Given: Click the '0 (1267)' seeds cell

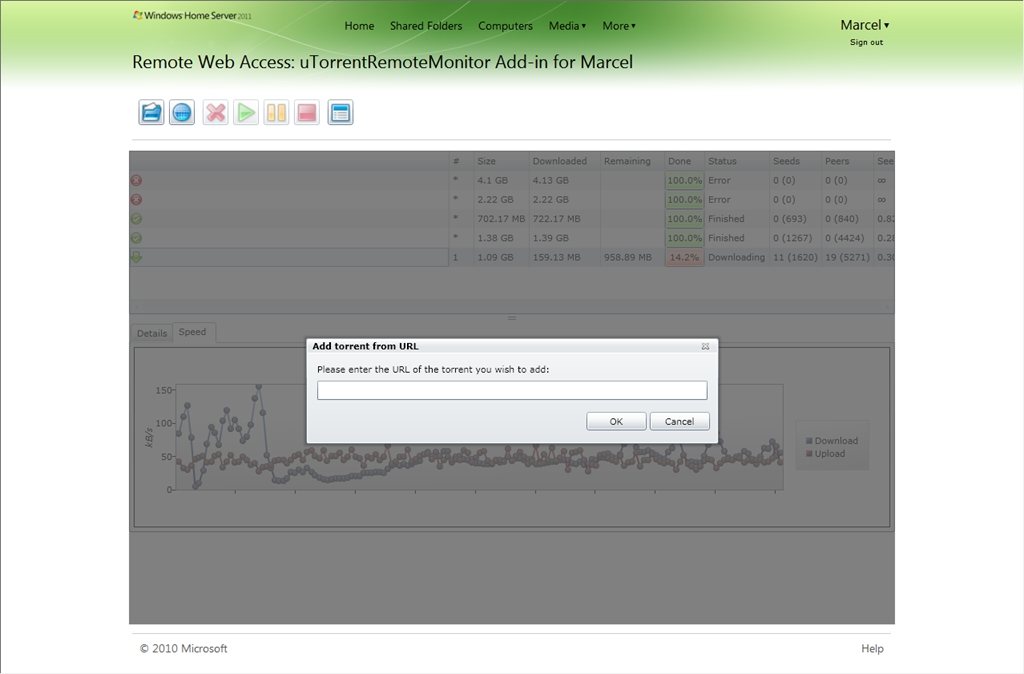Looking at the screenshot, I should [x=793, y=238].
